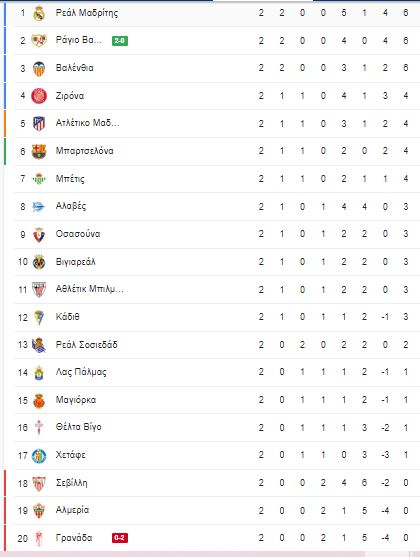Click the Getafe blue crest icon
420x557 pixels.
click(x=39, y=456)
